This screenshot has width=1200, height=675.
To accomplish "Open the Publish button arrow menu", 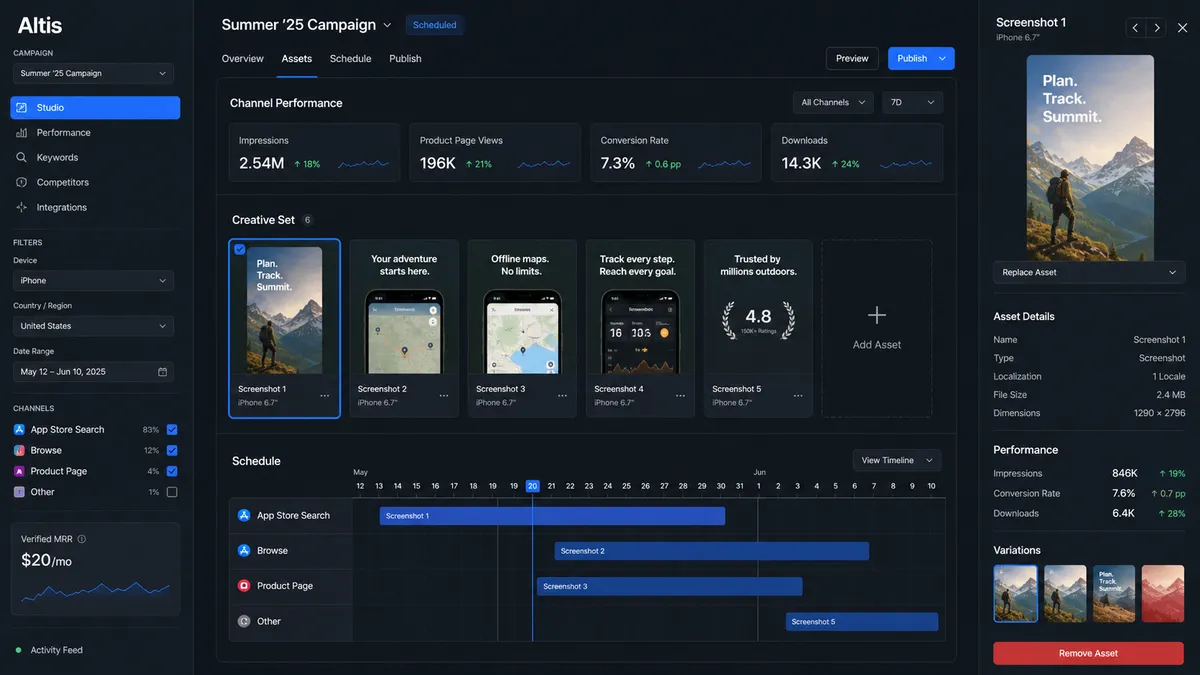I will tap(943, 59).
